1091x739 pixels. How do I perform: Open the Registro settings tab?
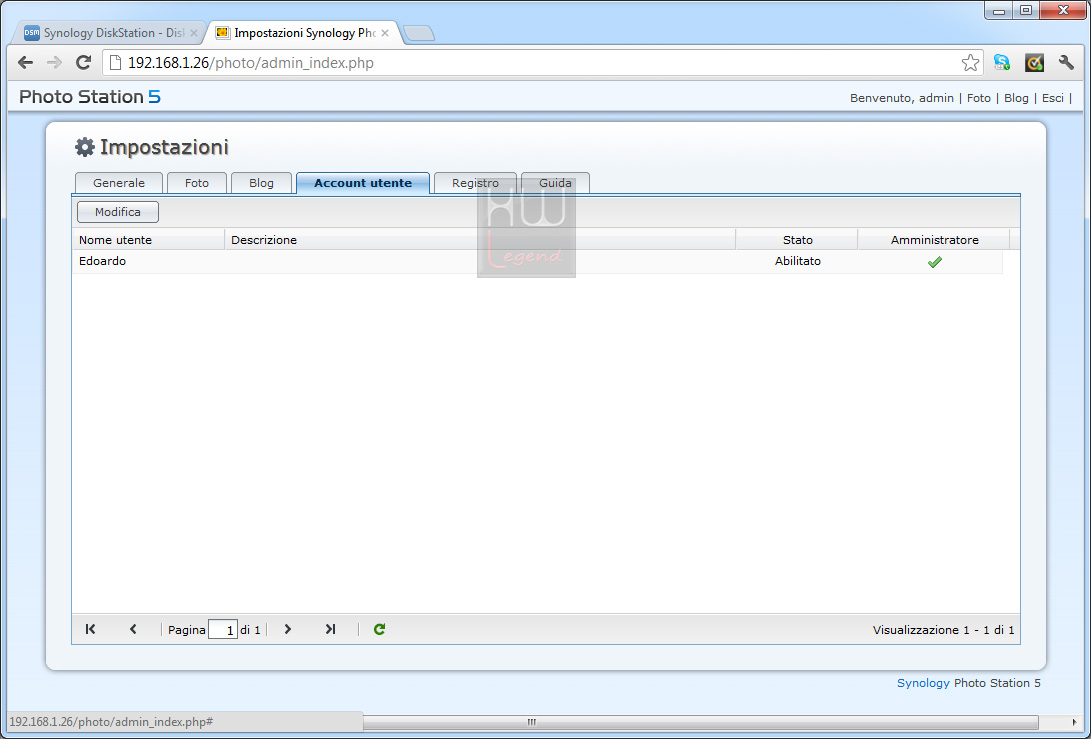click(475, 183)
